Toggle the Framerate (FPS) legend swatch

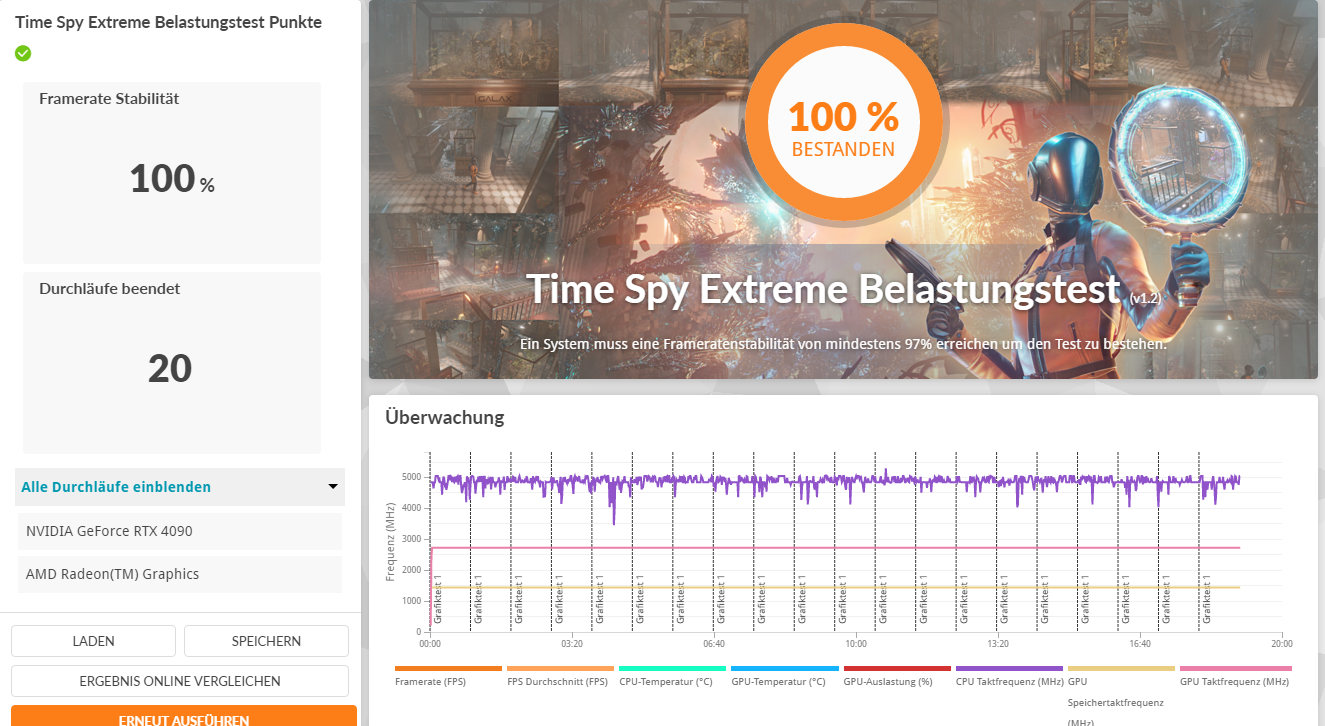click(x=448, y=668)
